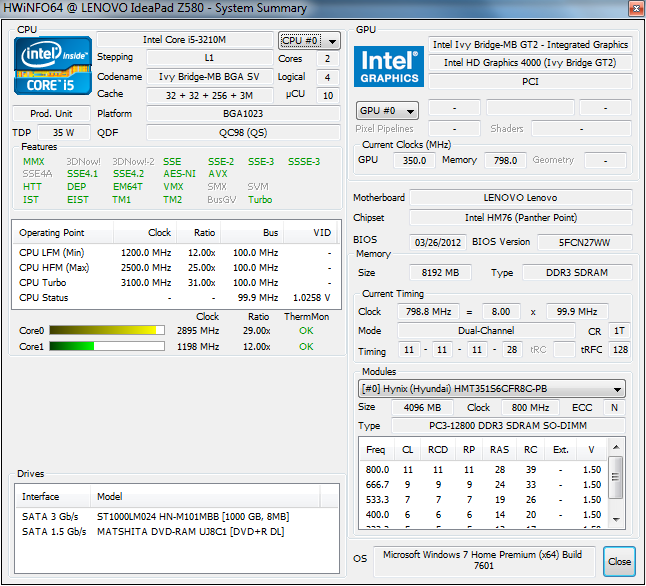646x586 pixels.
Task: Click the Windows 7 OS information field
Action: [487, 561]
